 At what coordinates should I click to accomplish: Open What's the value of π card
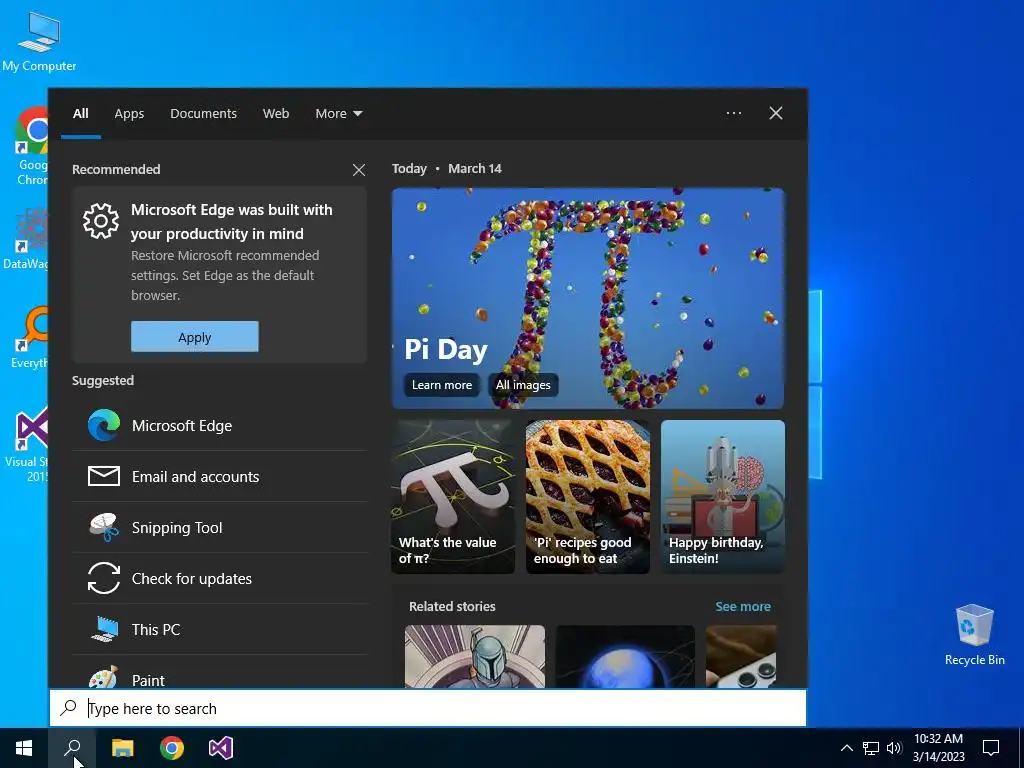coord(453,497)
